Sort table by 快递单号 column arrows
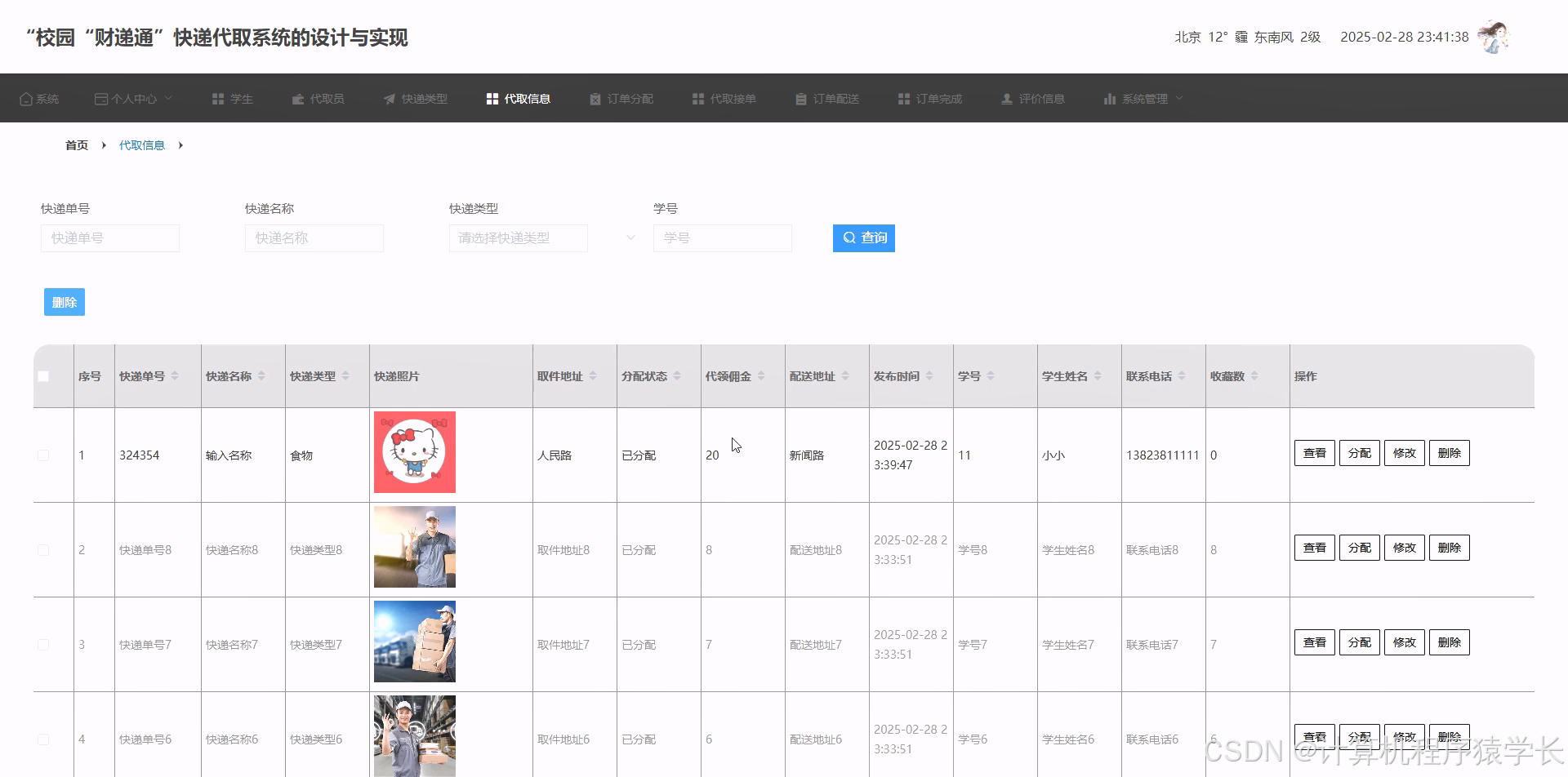This screenshot has width=1568, height=777. click(x=175, y=376)
